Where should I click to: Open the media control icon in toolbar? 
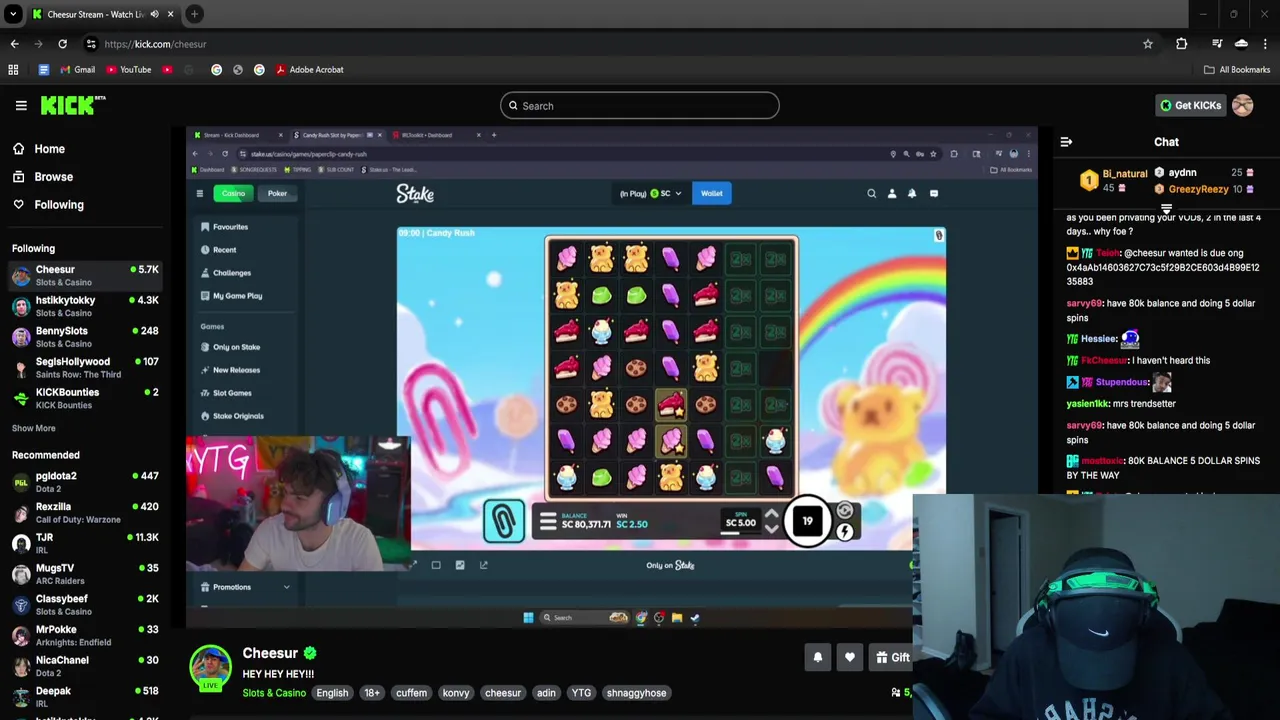pyautogui.click(x=1217, y=44)
